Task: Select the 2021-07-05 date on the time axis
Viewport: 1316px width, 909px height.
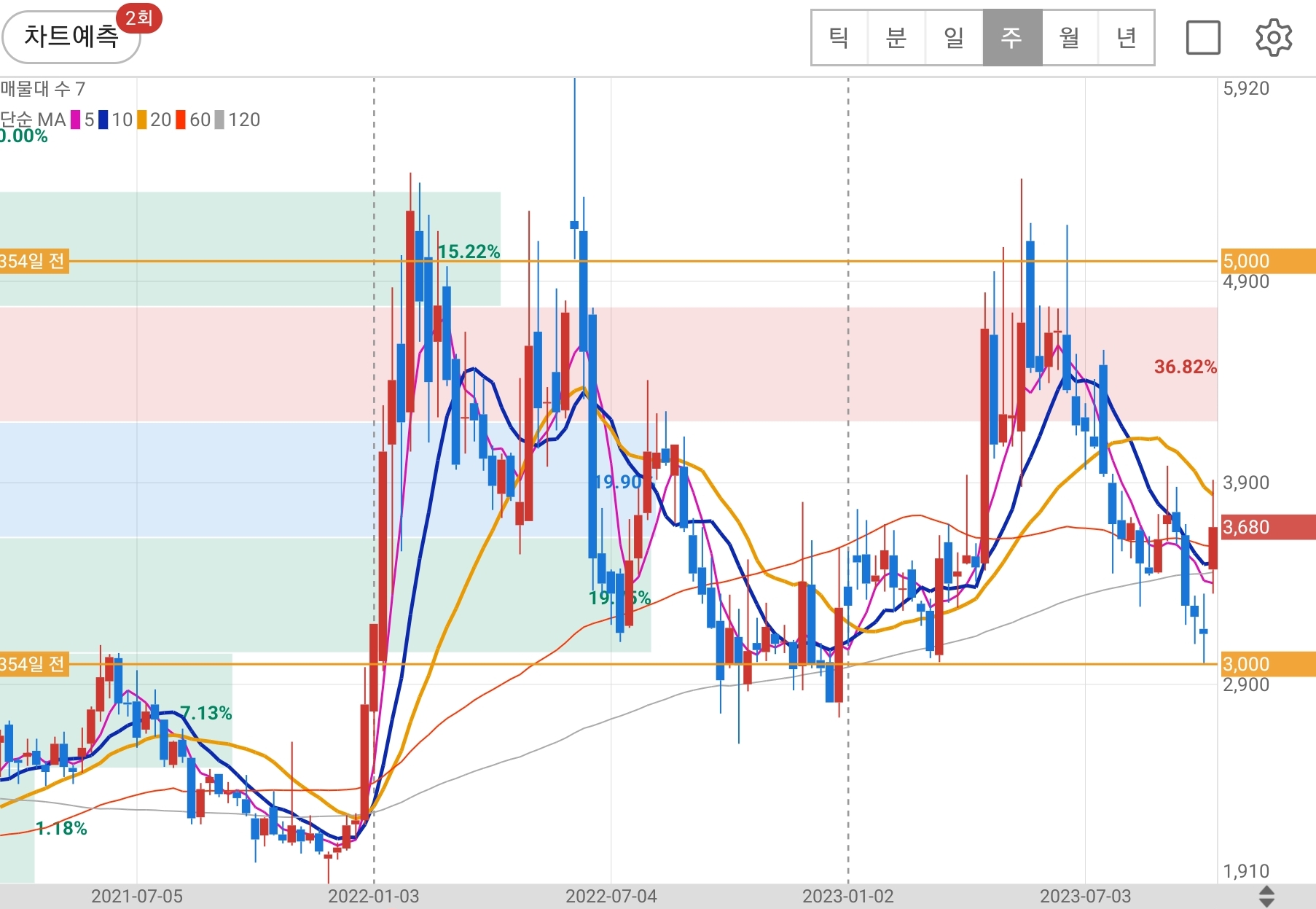Action: click(137, 896)
